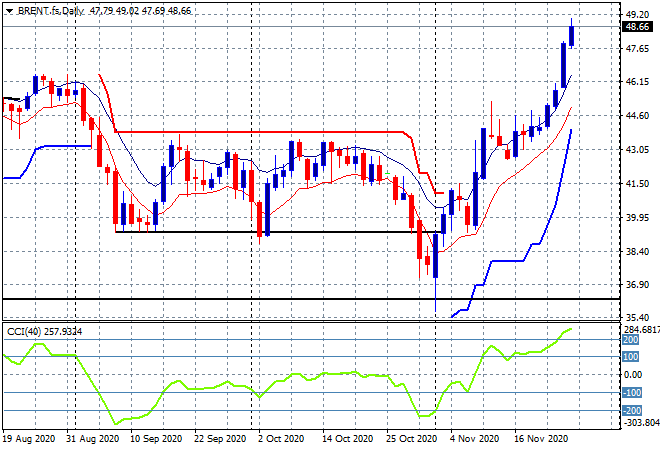Click the 44.60 price axis label
Image resolution: width=660 pixels, height=450 pixels.
tap(637, 116)
